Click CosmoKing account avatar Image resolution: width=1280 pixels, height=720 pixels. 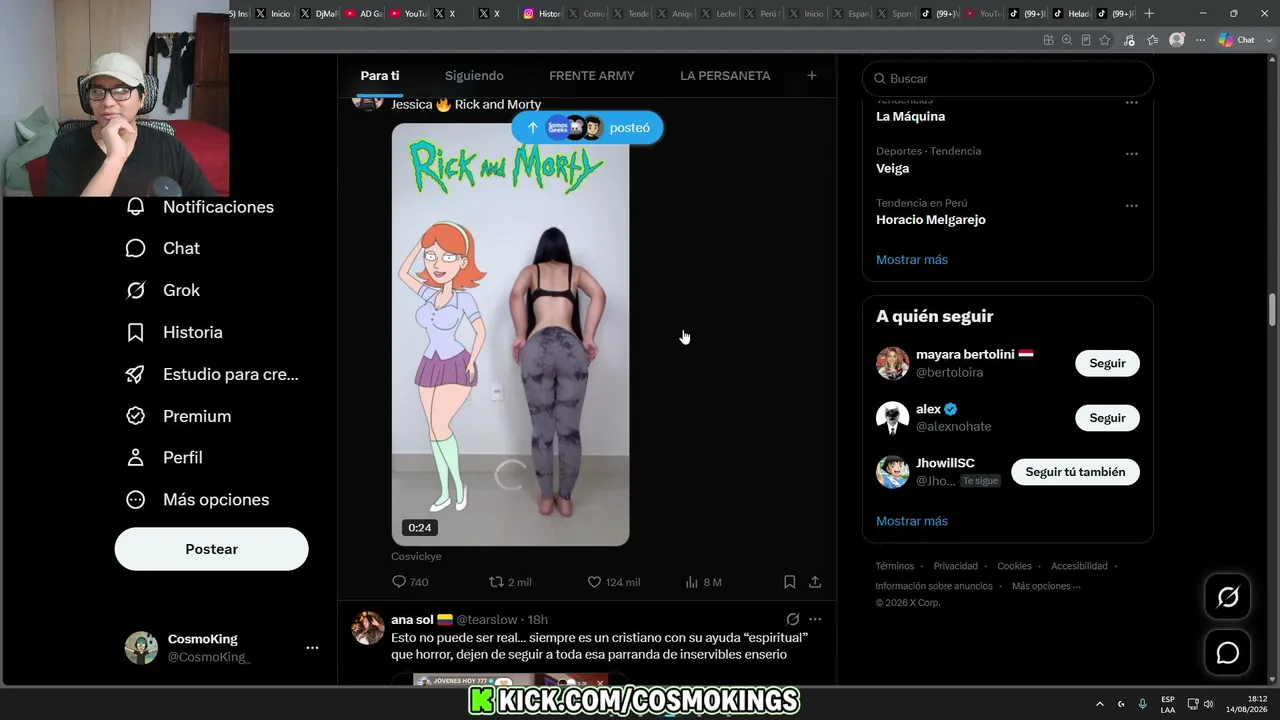[x=141, y=648]
